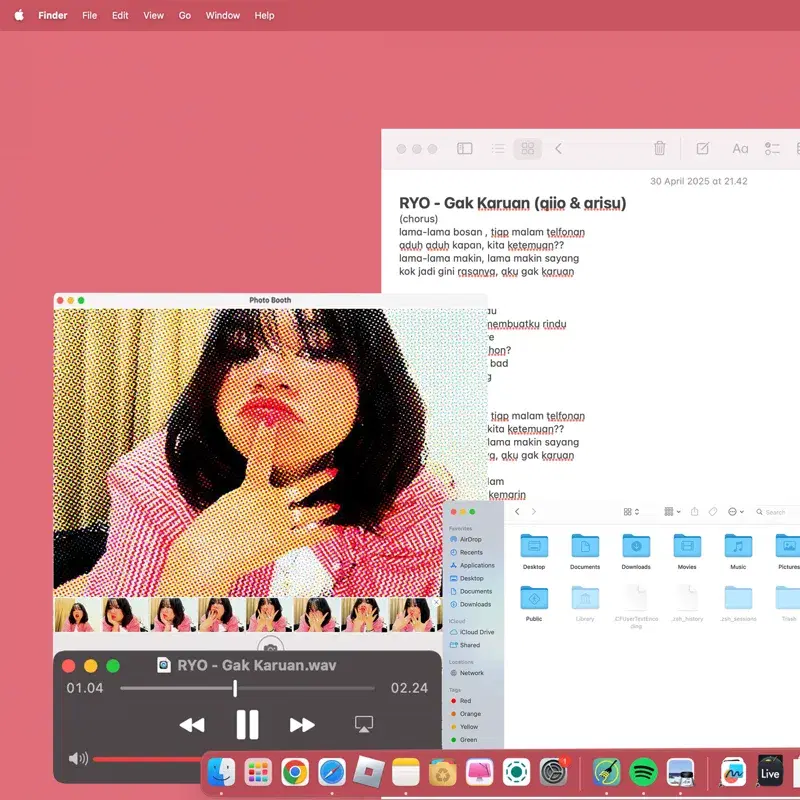Launch Safari from the Dock
The image size is (800, 800).
pos(332,772)
